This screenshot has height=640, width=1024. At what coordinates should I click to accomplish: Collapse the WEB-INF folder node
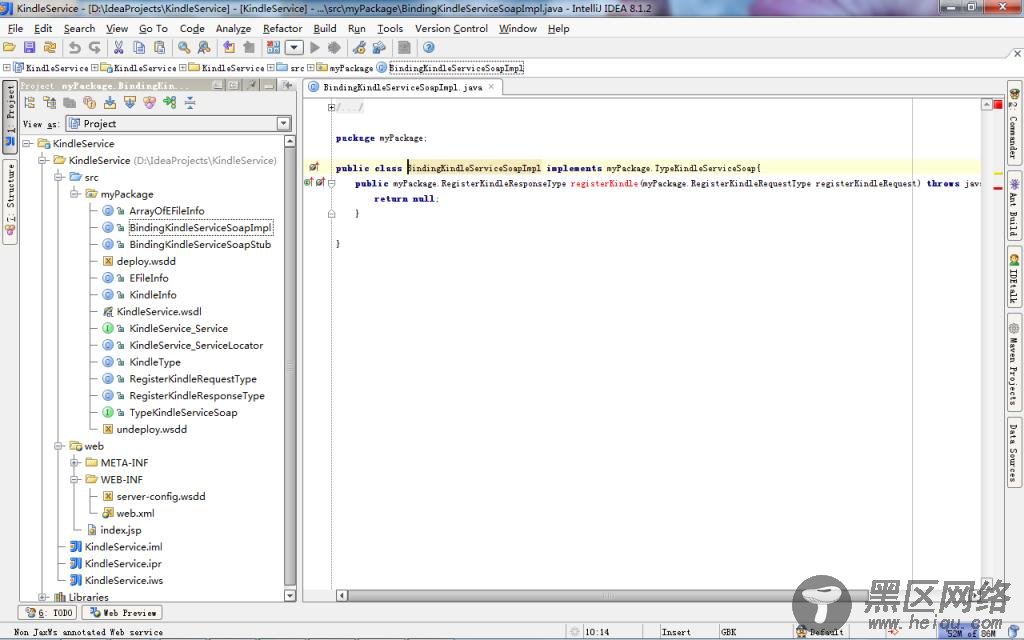(74, 479)
